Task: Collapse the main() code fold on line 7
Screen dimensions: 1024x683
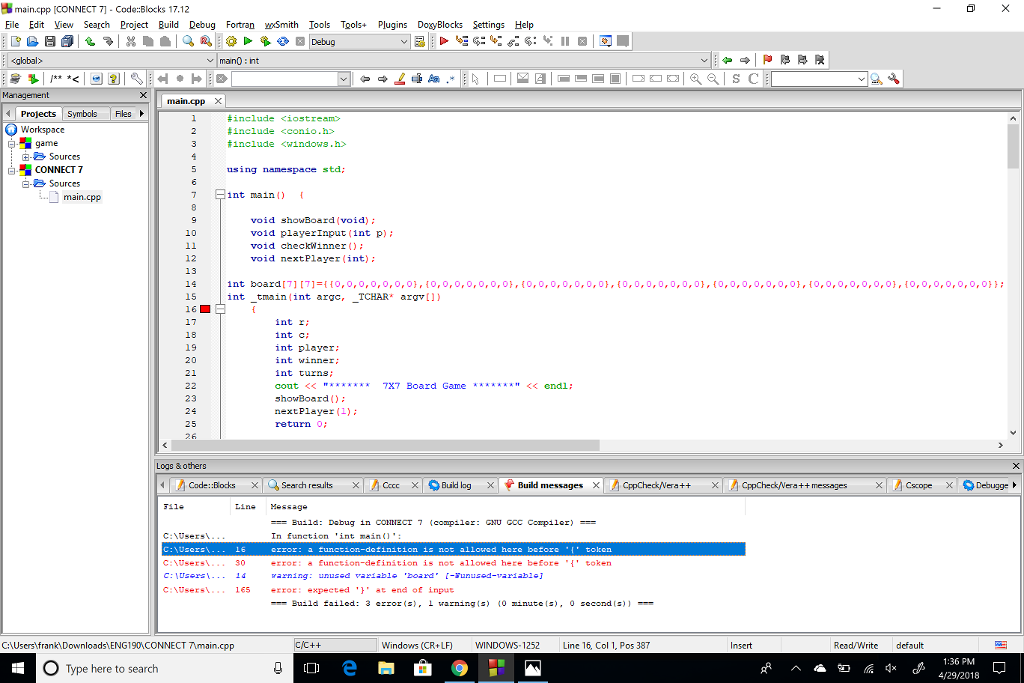Action: pos(219,193)
